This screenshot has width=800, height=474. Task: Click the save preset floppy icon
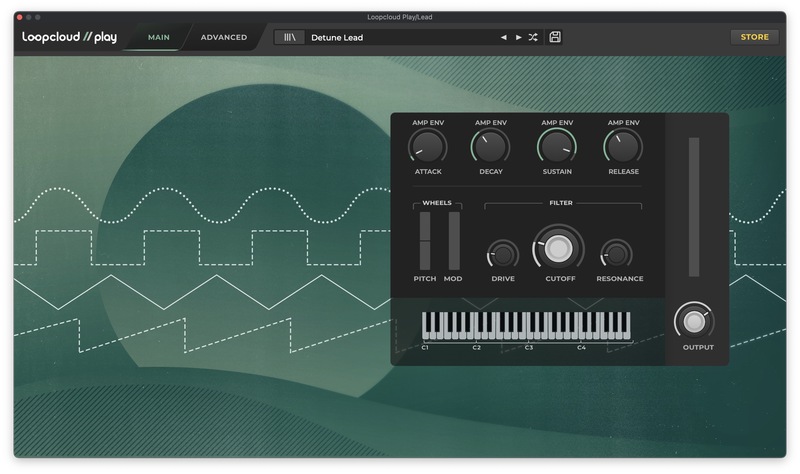[555, 38]
